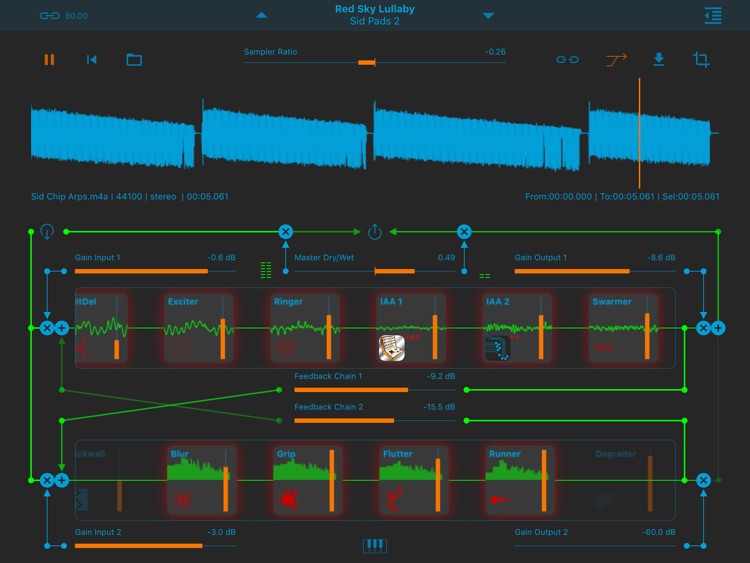Click the orange playhead in the waveform

pos(639,133)
